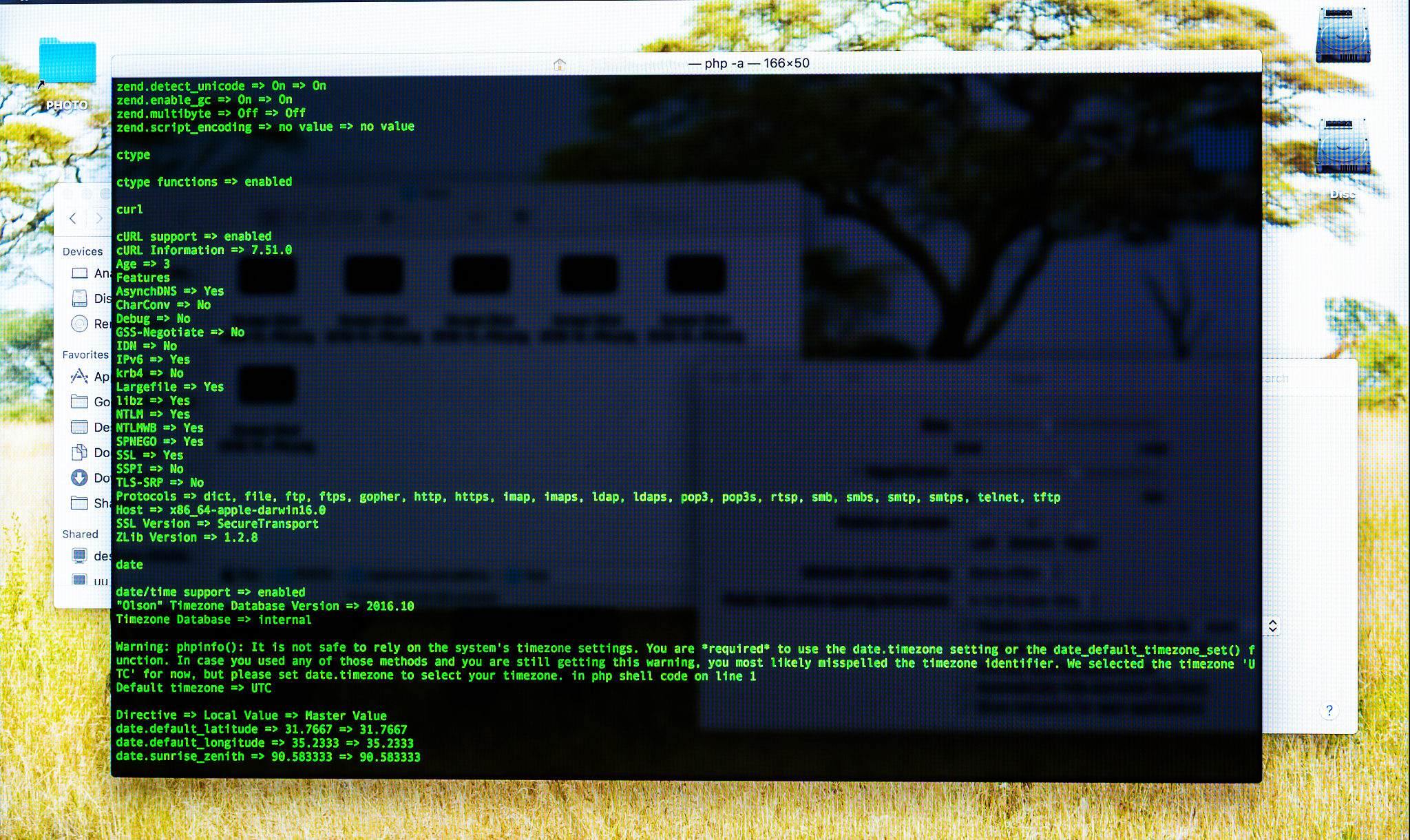
Task: Click the 'SPNEGO => Yes' line
Action: pos(160,441)
